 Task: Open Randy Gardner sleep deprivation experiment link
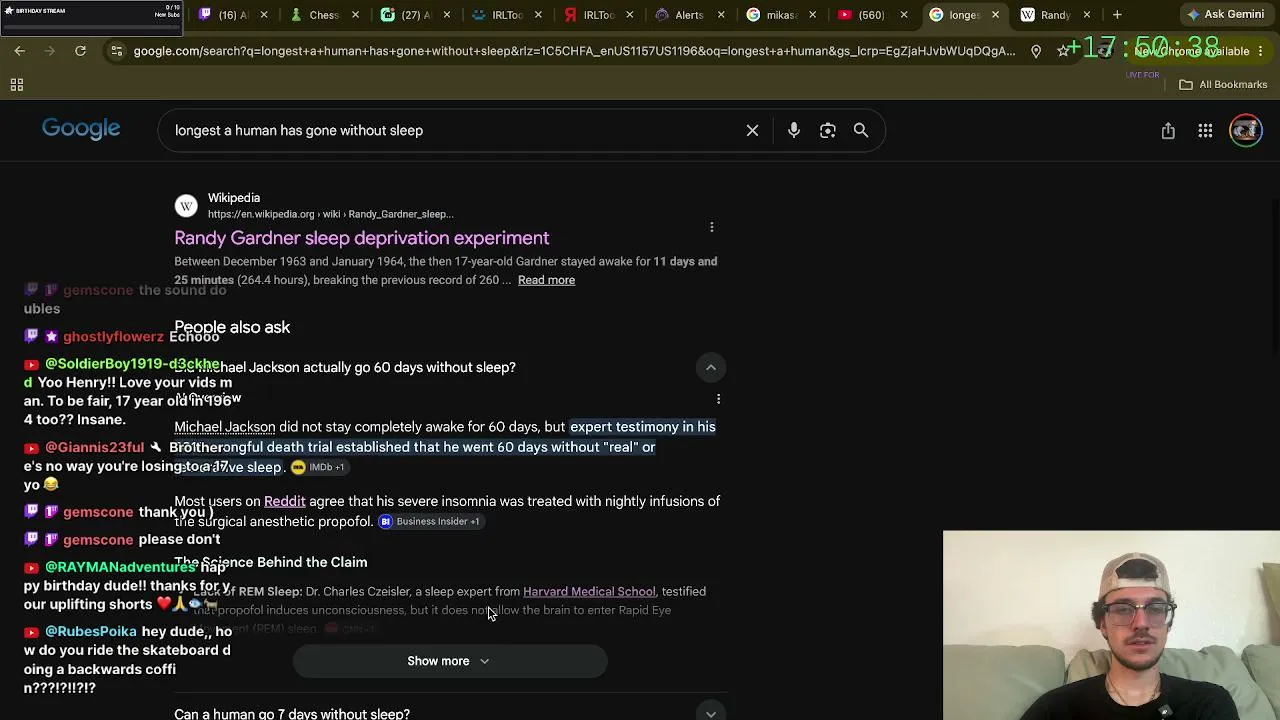(362, 238)
